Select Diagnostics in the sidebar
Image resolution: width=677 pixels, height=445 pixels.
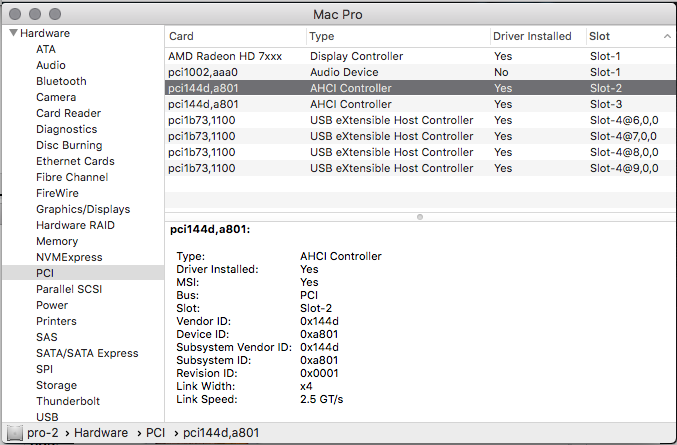(x=66, y=129)
